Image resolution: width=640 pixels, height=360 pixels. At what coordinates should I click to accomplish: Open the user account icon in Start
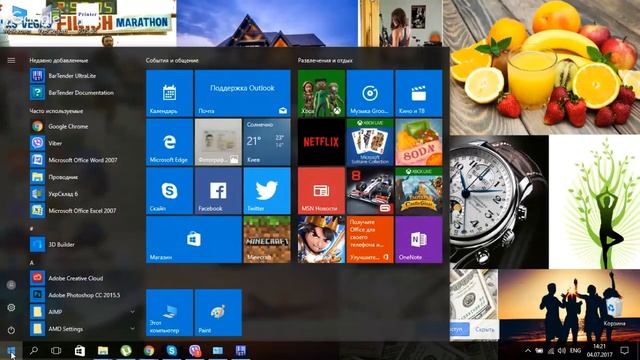(11, 285)
